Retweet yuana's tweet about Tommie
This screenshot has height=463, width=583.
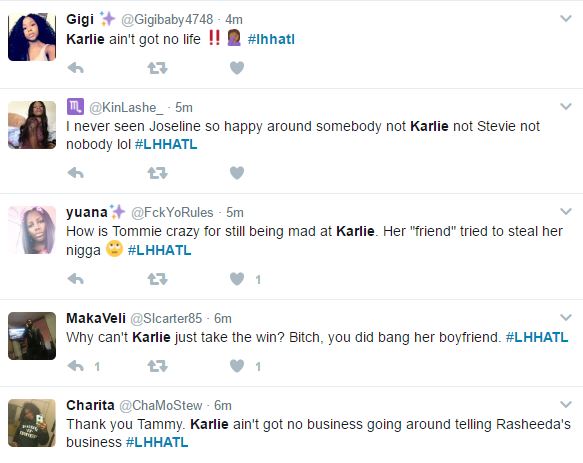pyautogui.click(x=157, y=279)
